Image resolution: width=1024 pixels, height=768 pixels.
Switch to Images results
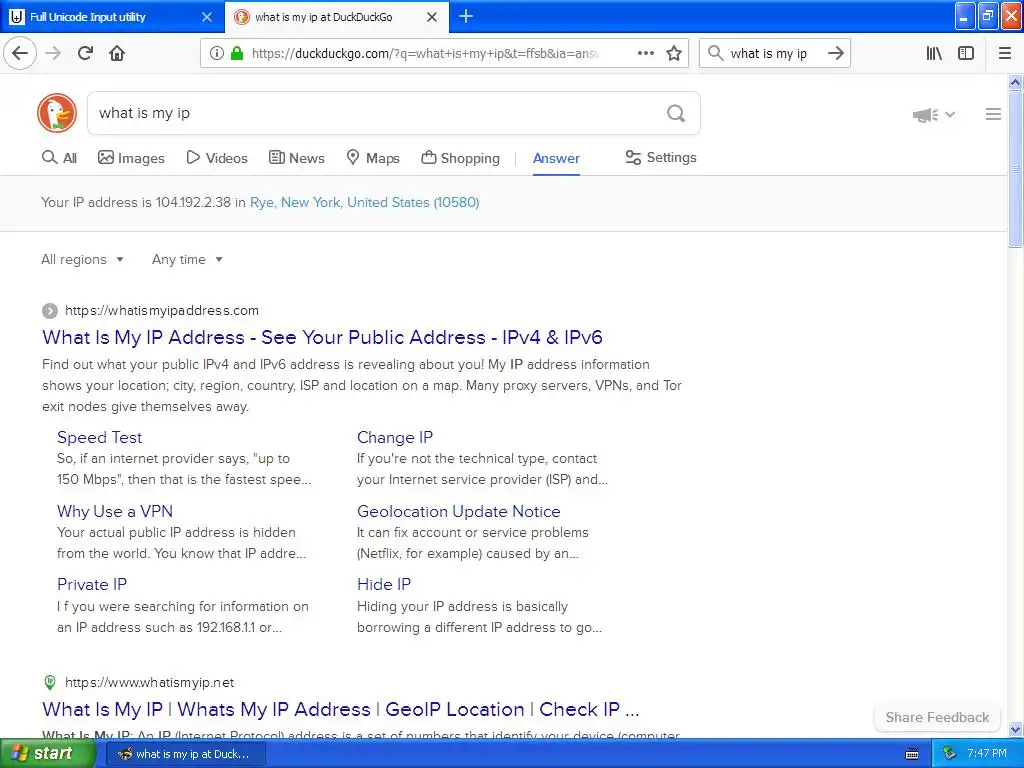click(131, 158)
